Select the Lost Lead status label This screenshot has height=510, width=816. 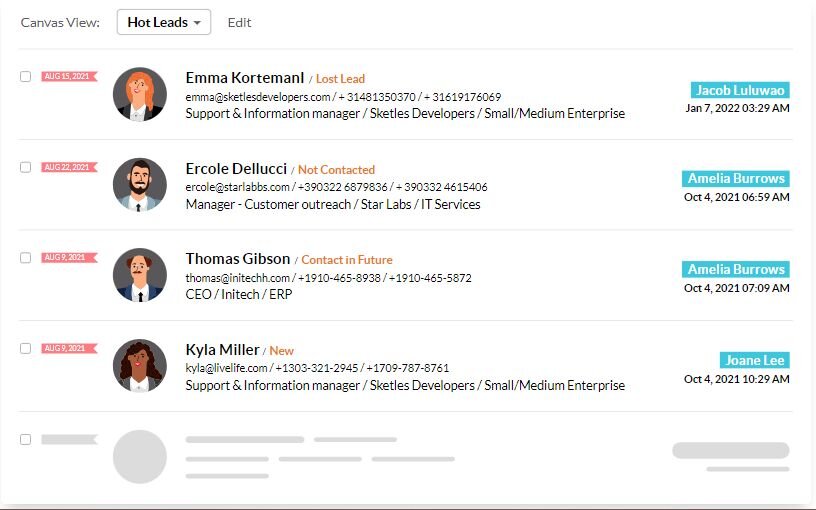[x=340, y=79]
